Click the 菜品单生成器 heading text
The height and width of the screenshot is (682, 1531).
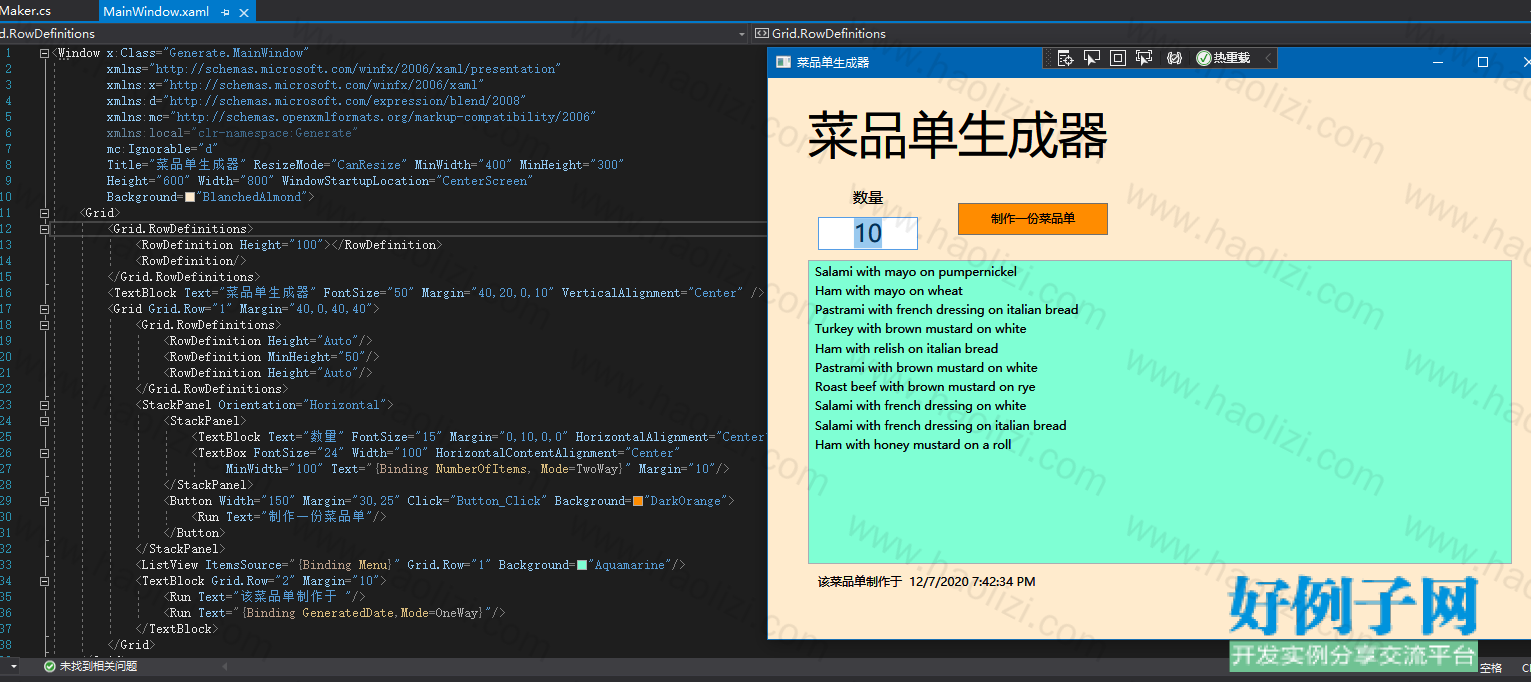[958, 137]
